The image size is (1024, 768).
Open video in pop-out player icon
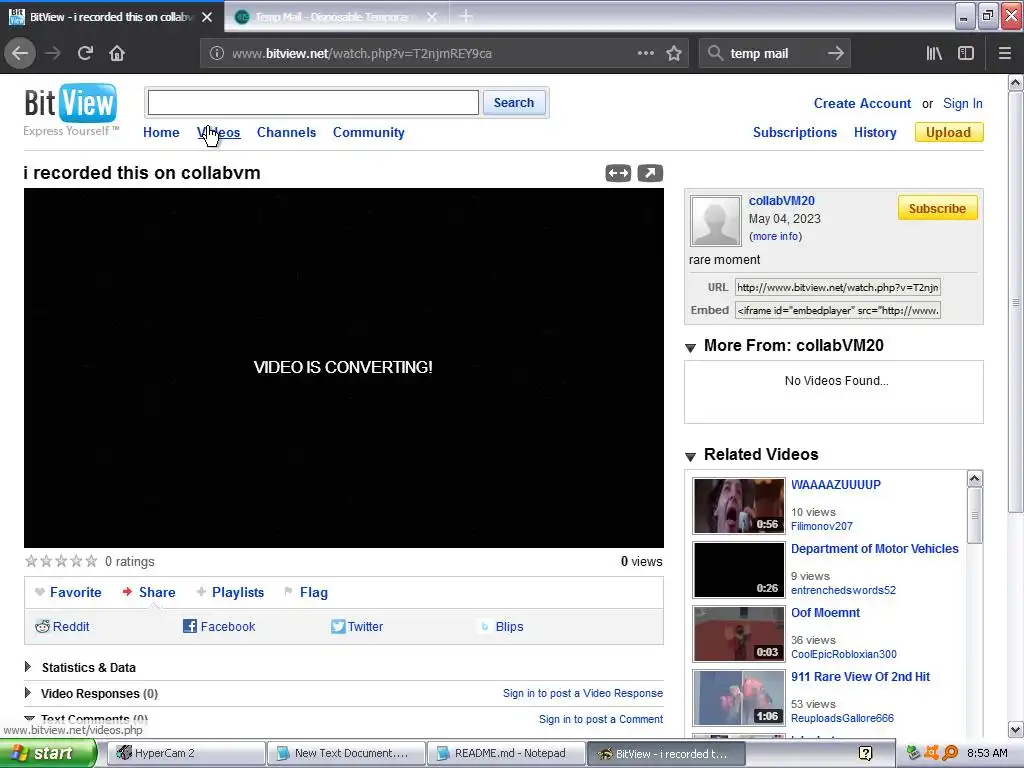(x=650, y=173)
